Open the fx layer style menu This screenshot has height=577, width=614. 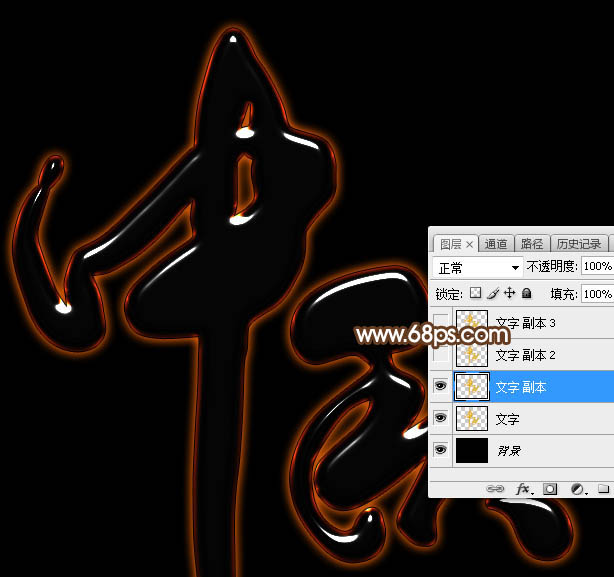524,489
